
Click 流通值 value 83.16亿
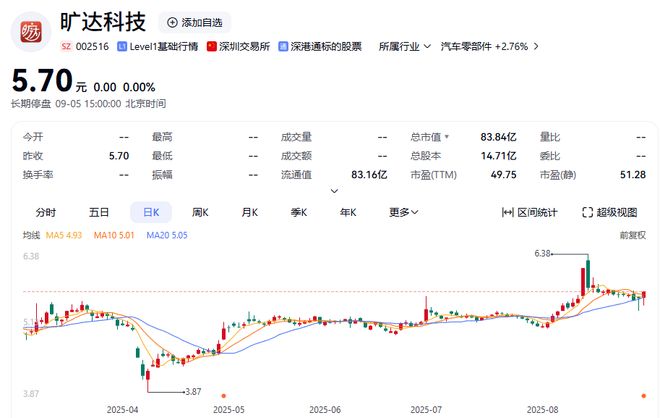(x=369, y=174)
